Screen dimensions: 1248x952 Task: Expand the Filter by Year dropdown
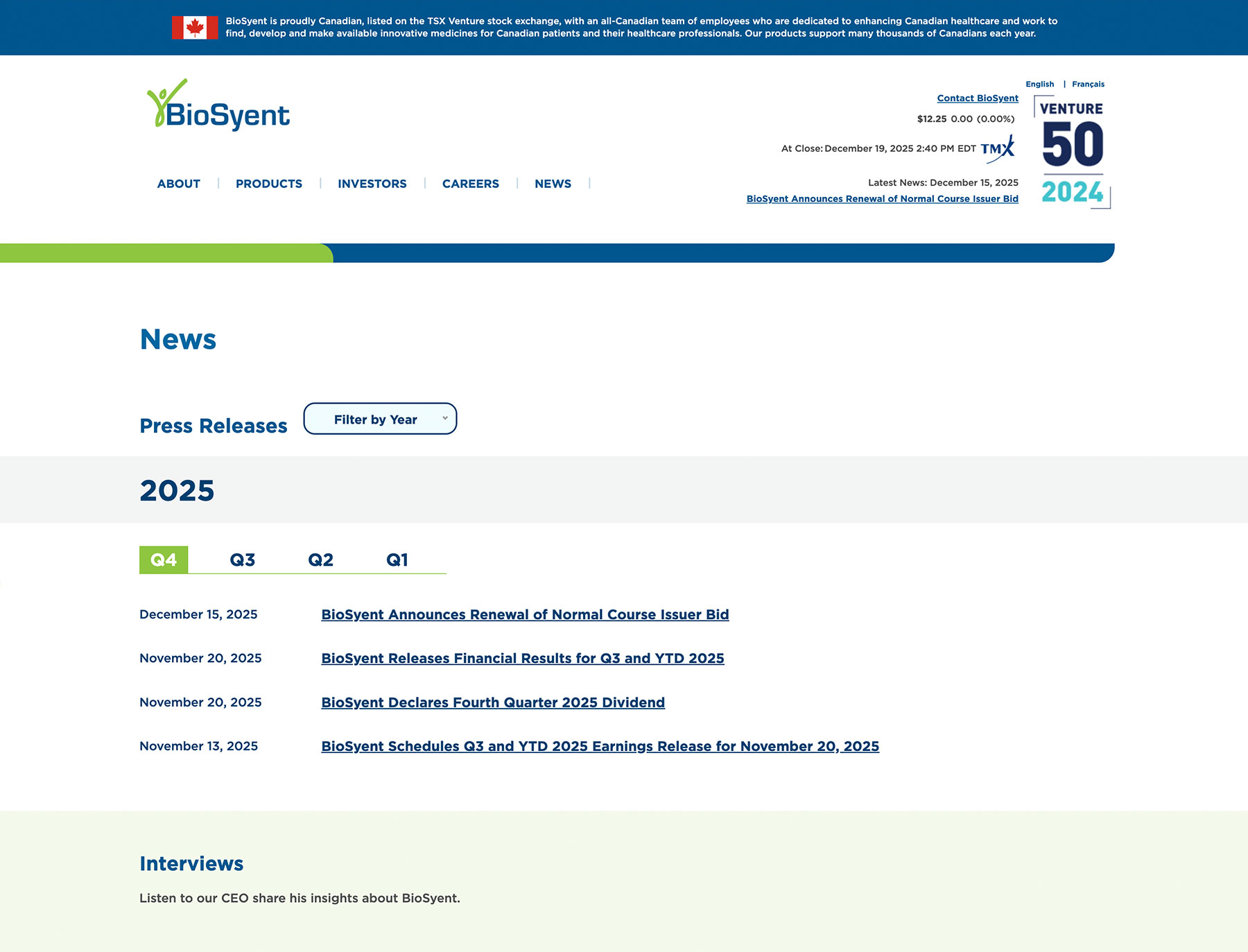coord(380,419)
